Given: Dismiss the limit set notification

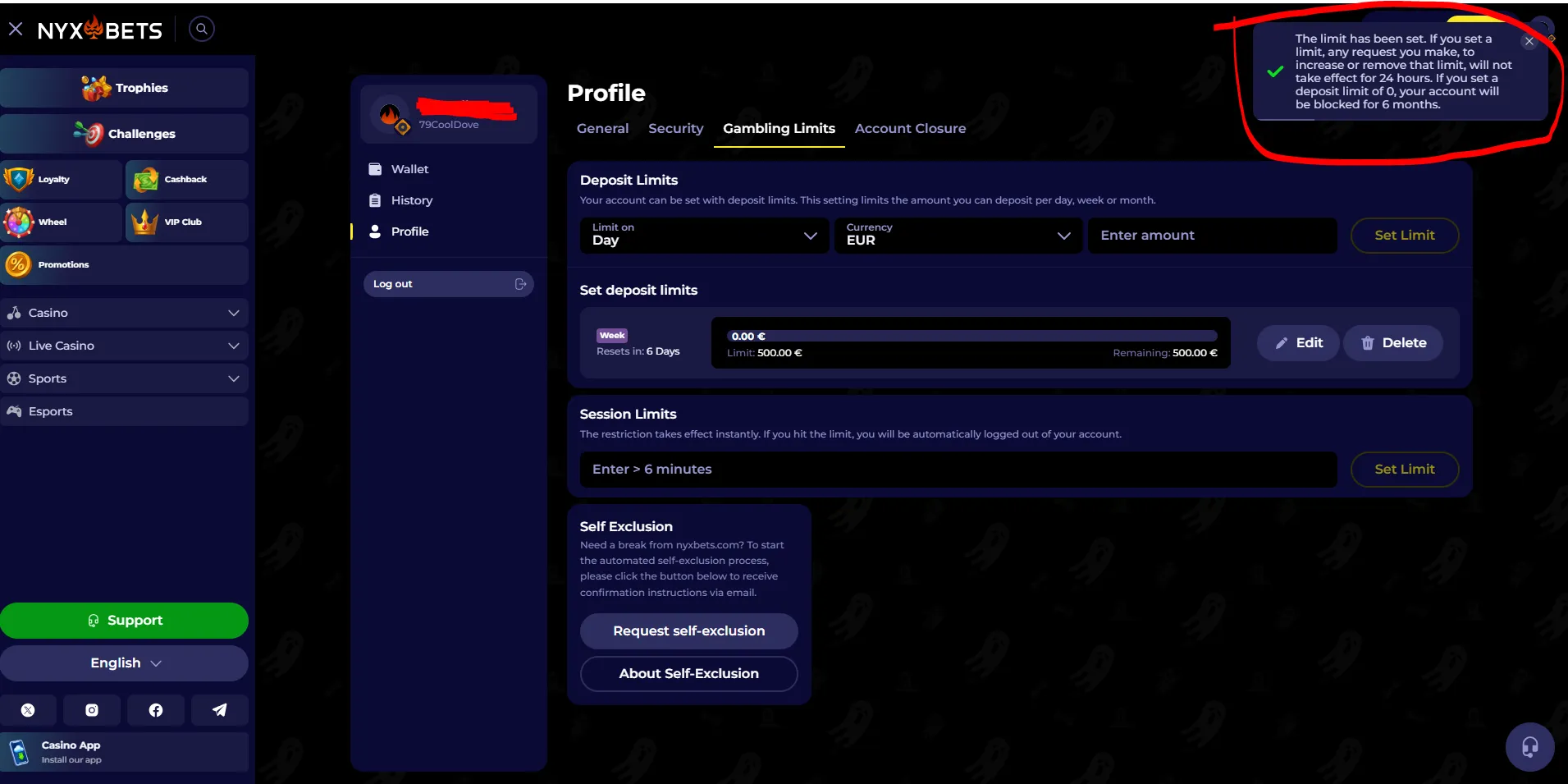Looking at the screenshot, I should coord(1529,41).
